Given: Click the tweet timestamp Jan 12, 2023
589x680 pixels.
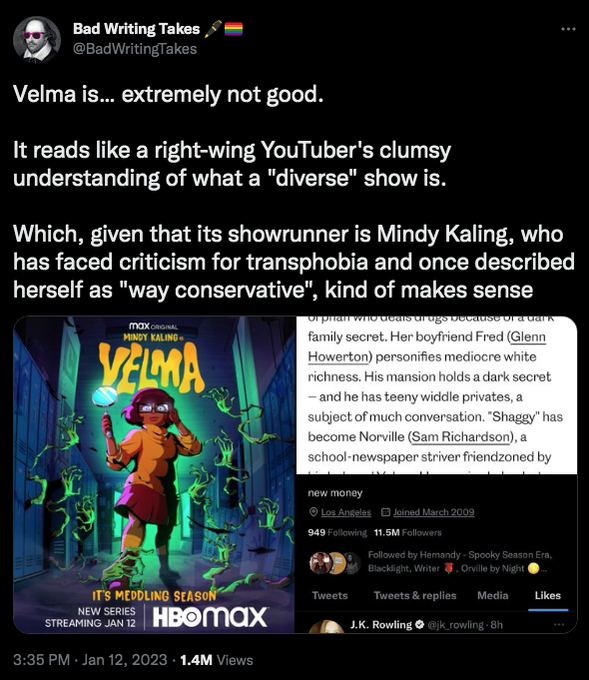Looking at the screenshot, I should pos(124,660).
